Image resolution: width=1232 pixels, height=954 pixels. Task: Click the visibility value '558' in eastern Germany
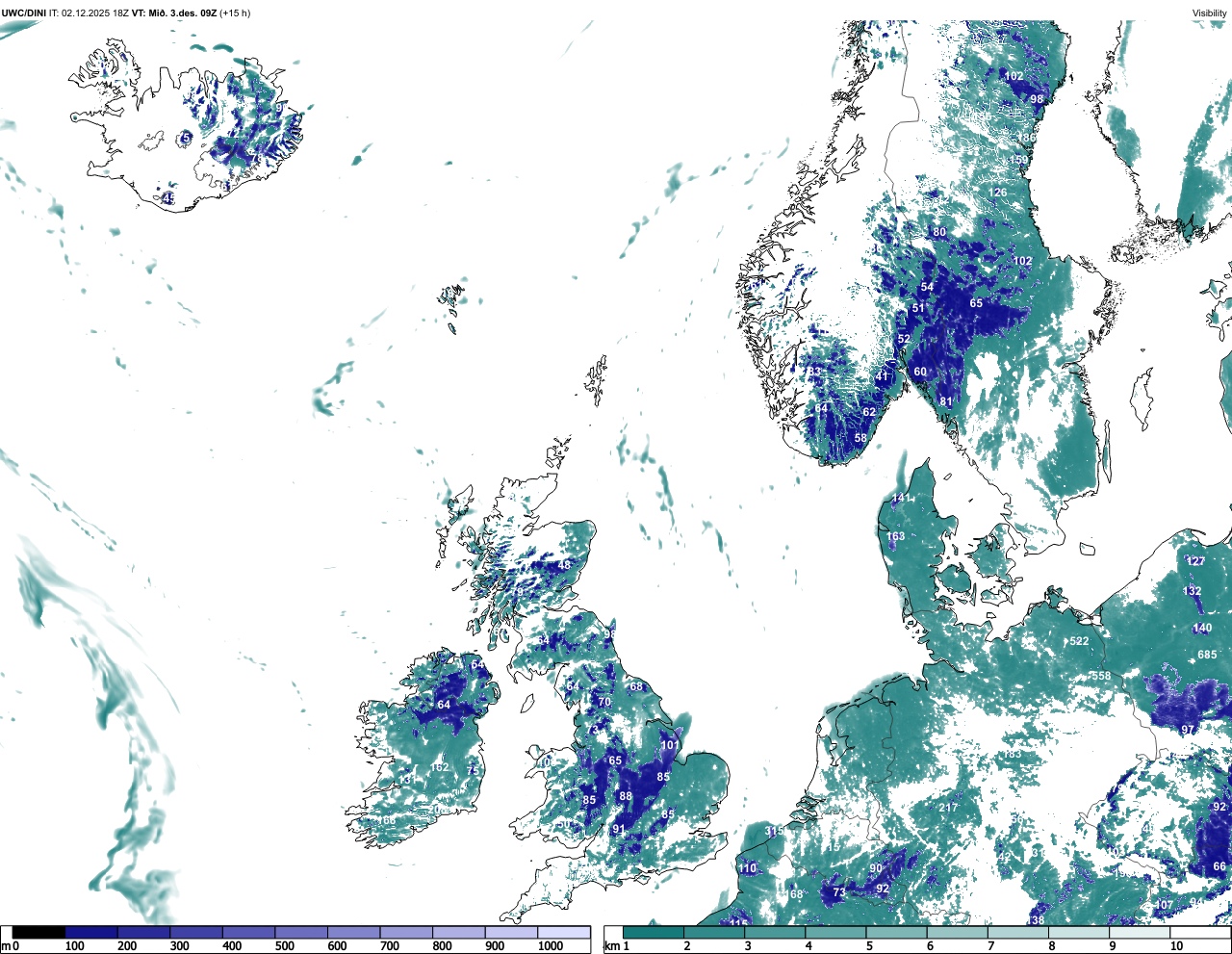(x=1101, y=676)
